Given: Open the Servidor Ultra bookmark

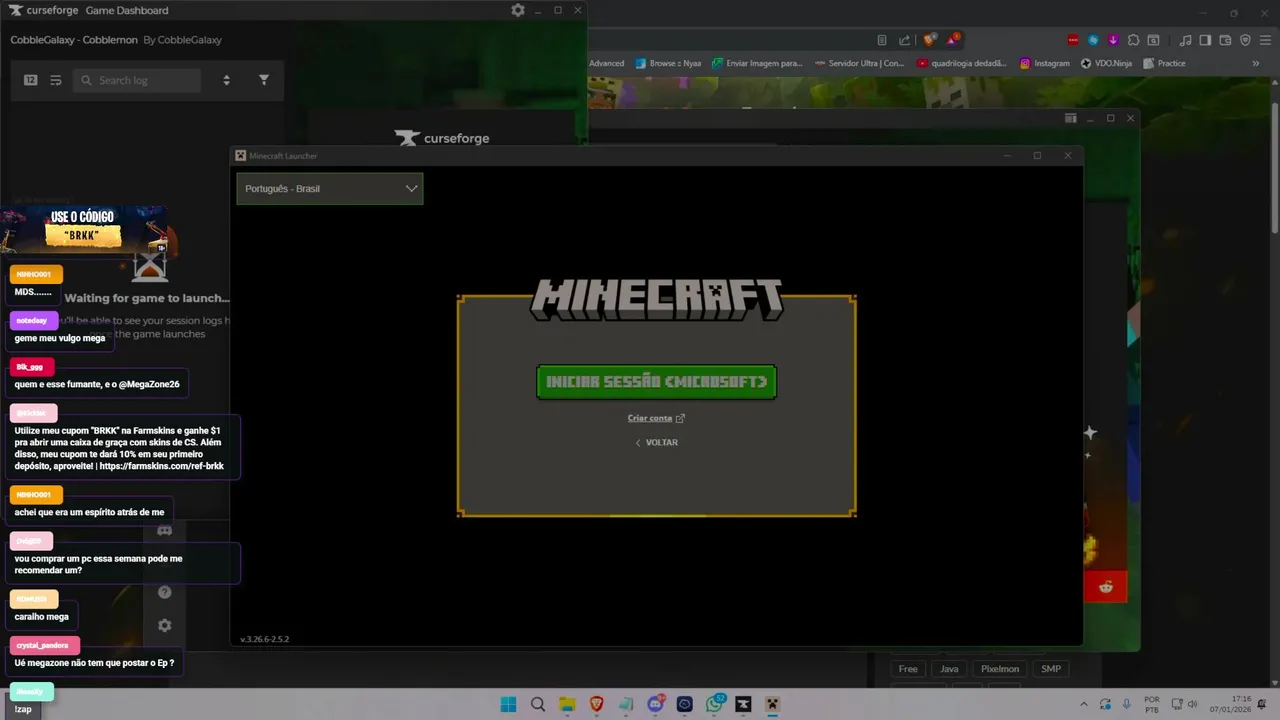Looking at the screenshot, I should (859, 63).
